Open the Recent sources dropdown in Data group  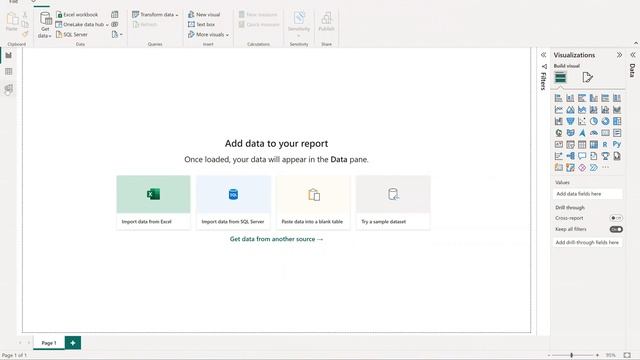tap(117, 35)
